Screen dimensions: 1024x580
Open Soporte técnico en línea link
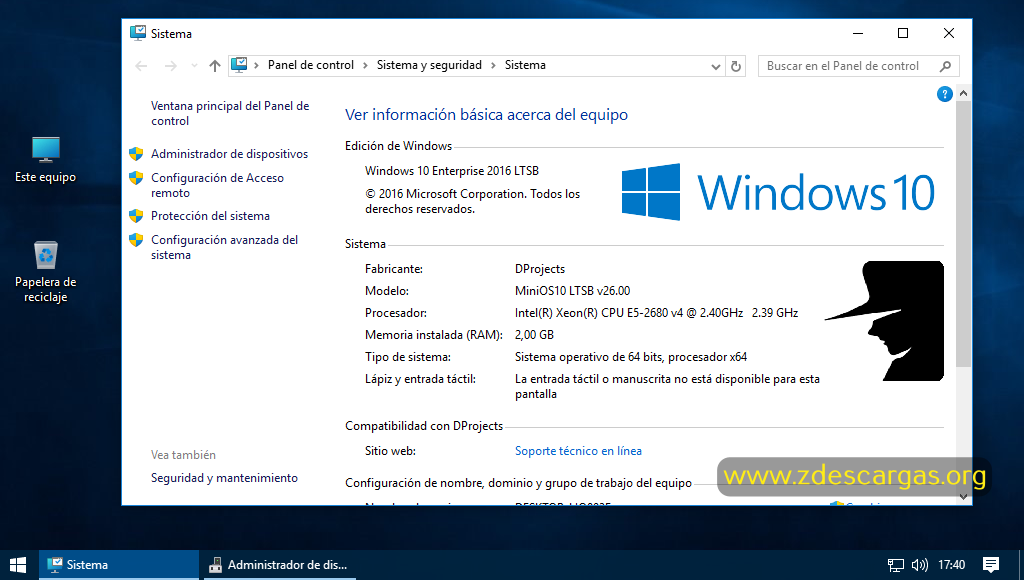[x=578, y=451]
